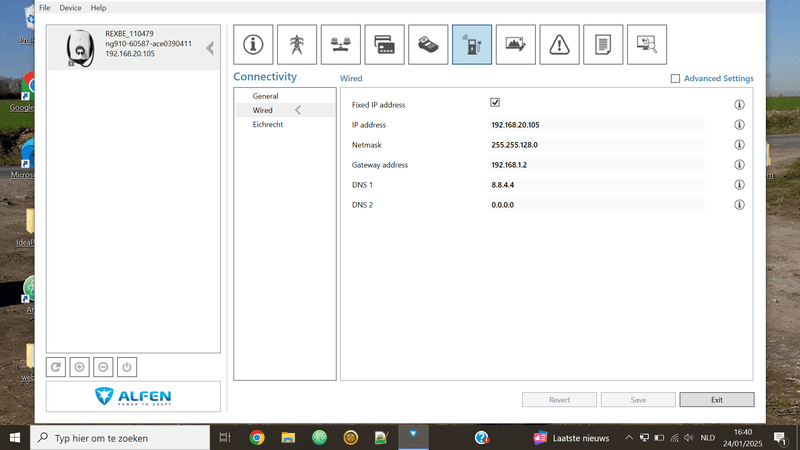Show hidden system tray icons
The height and width of the screenshot is (450, 800).
[x=629, y=438]
